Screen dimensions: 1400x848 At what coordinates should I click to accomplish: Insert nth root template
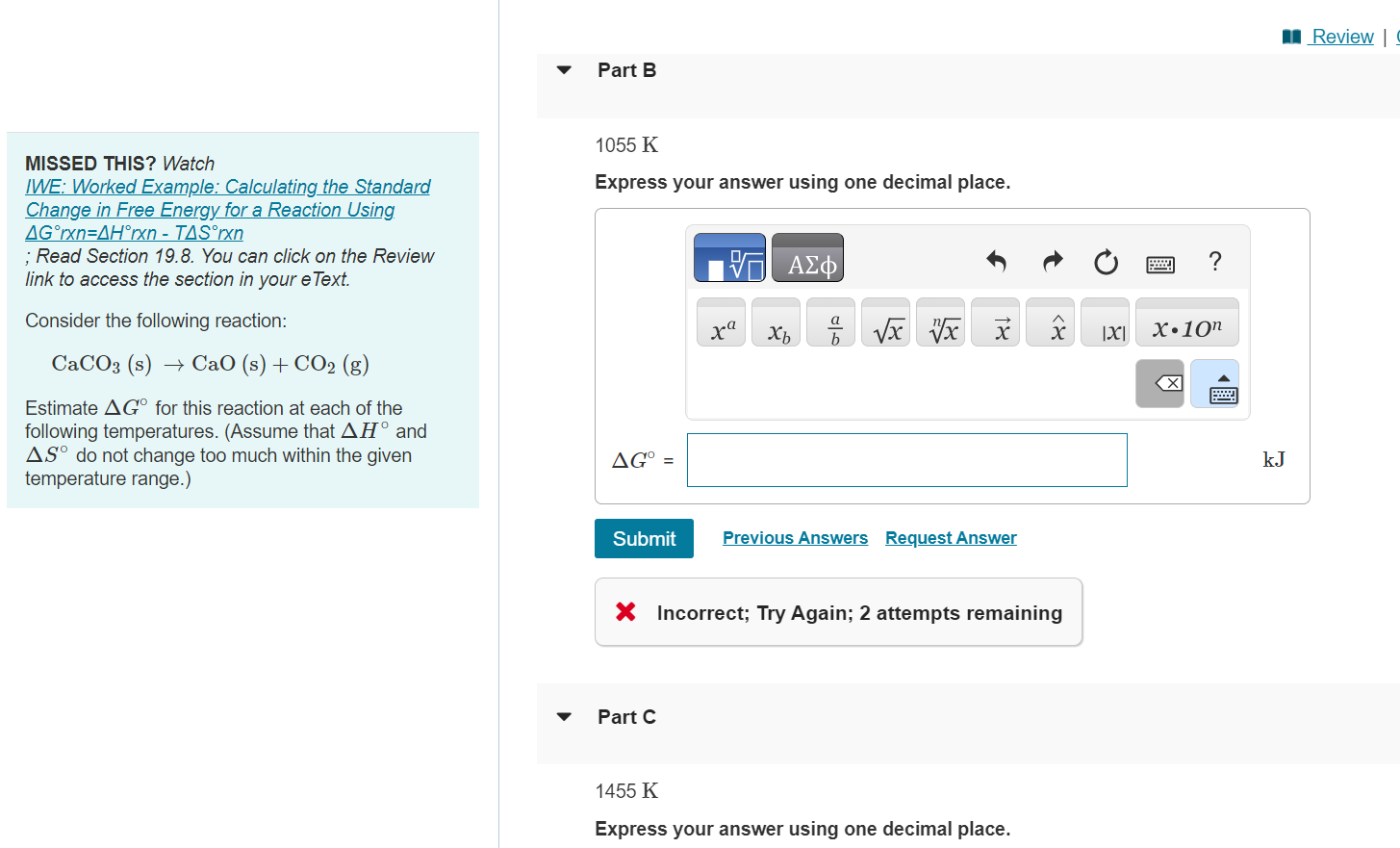click(x=941, y=322)
